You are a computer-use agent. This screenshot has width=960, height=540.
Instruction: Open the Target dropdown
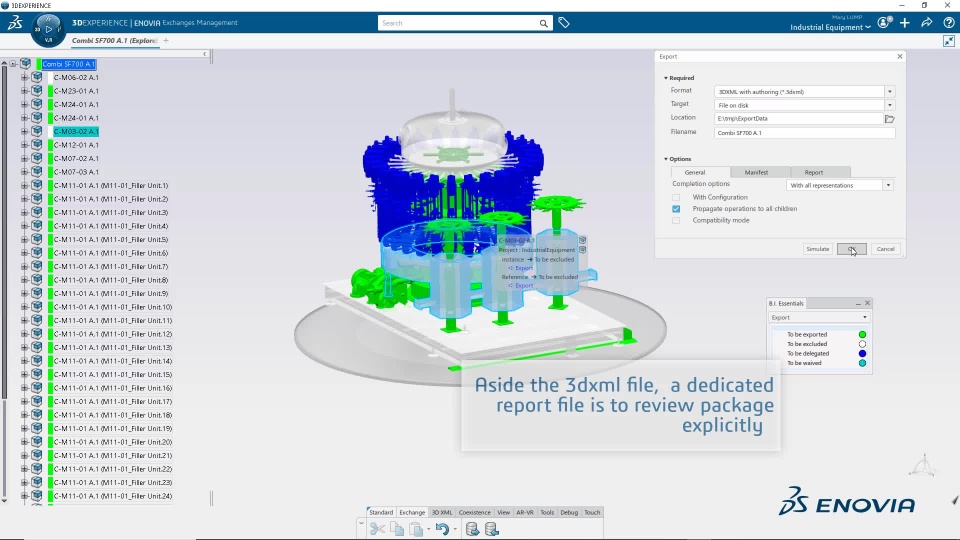[890, 105]
